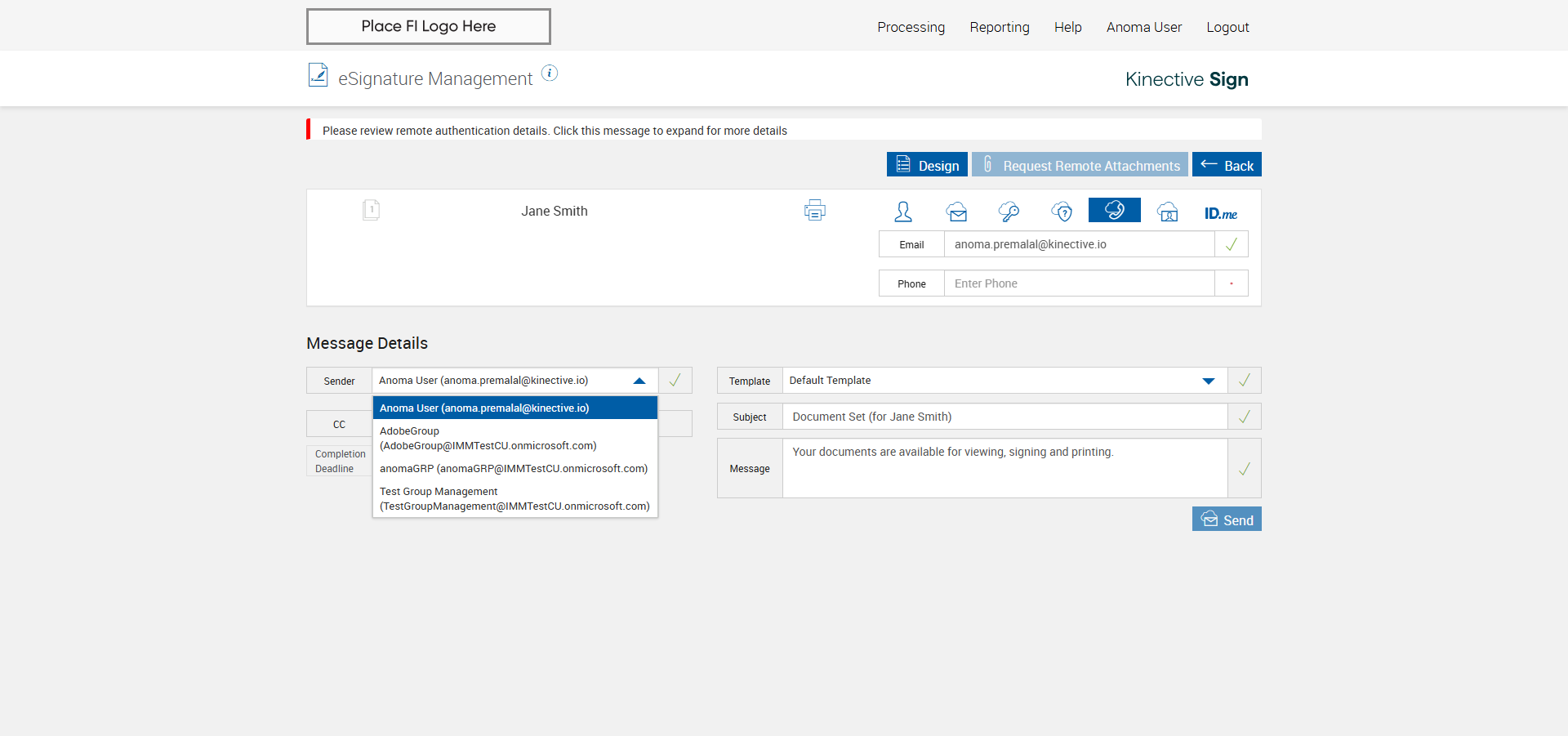Expand the remote authentication review message
The height and width of the screenshot is (736, 1568).
(x=555, y=131)
